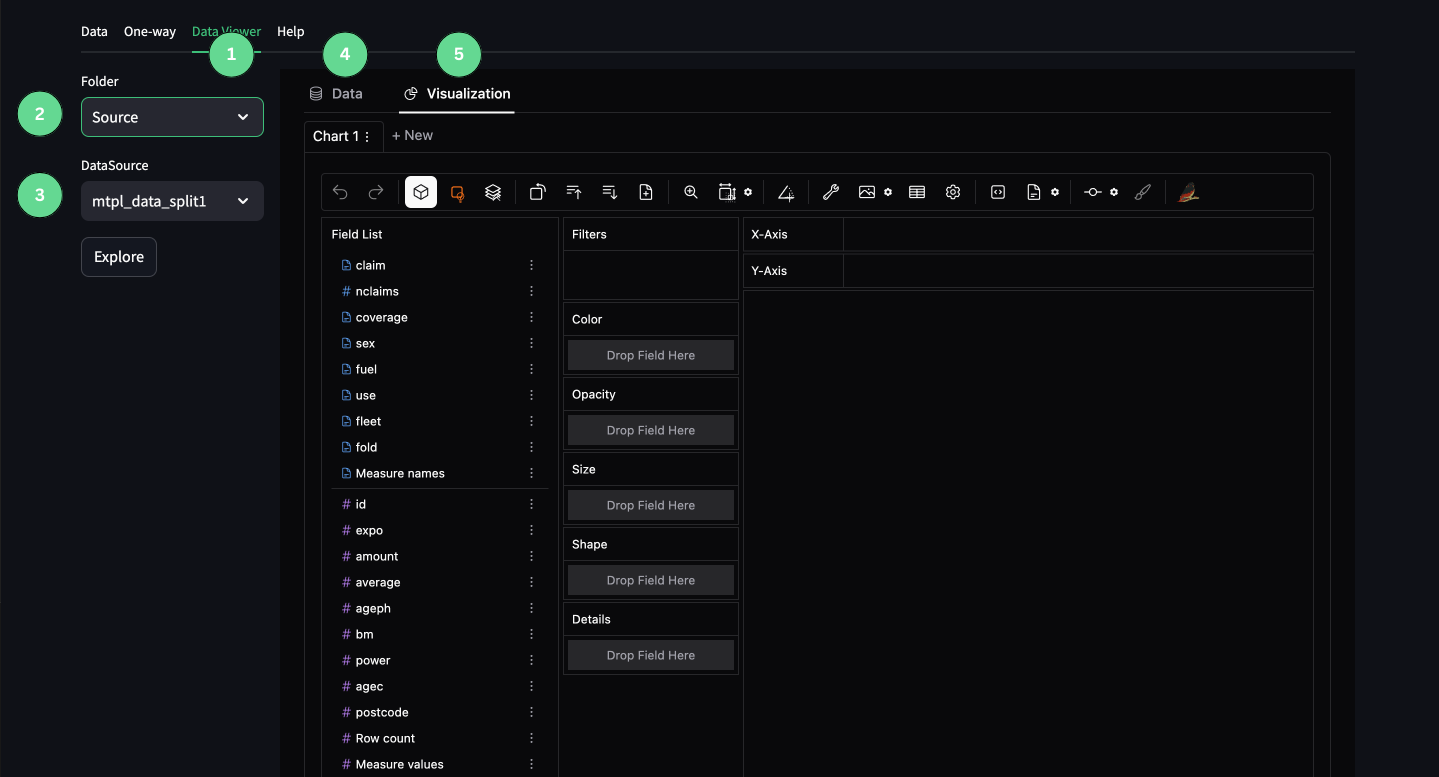
Task: Open three-dot menu for nclaims field
Action: click(x=532, y=291)
